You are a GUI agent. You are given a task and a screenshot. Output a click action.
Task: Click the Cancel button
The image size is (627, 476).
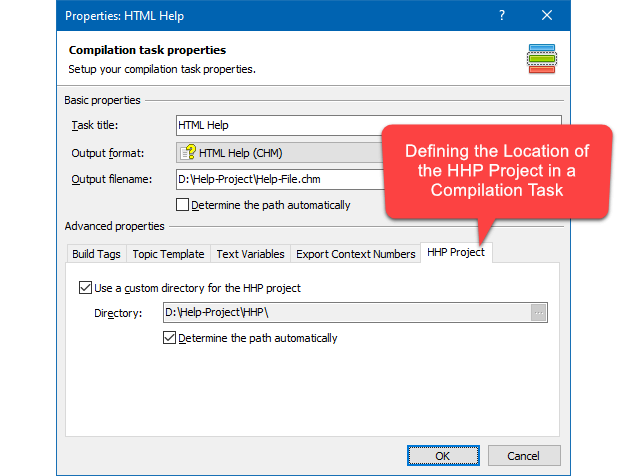[524, 456]
